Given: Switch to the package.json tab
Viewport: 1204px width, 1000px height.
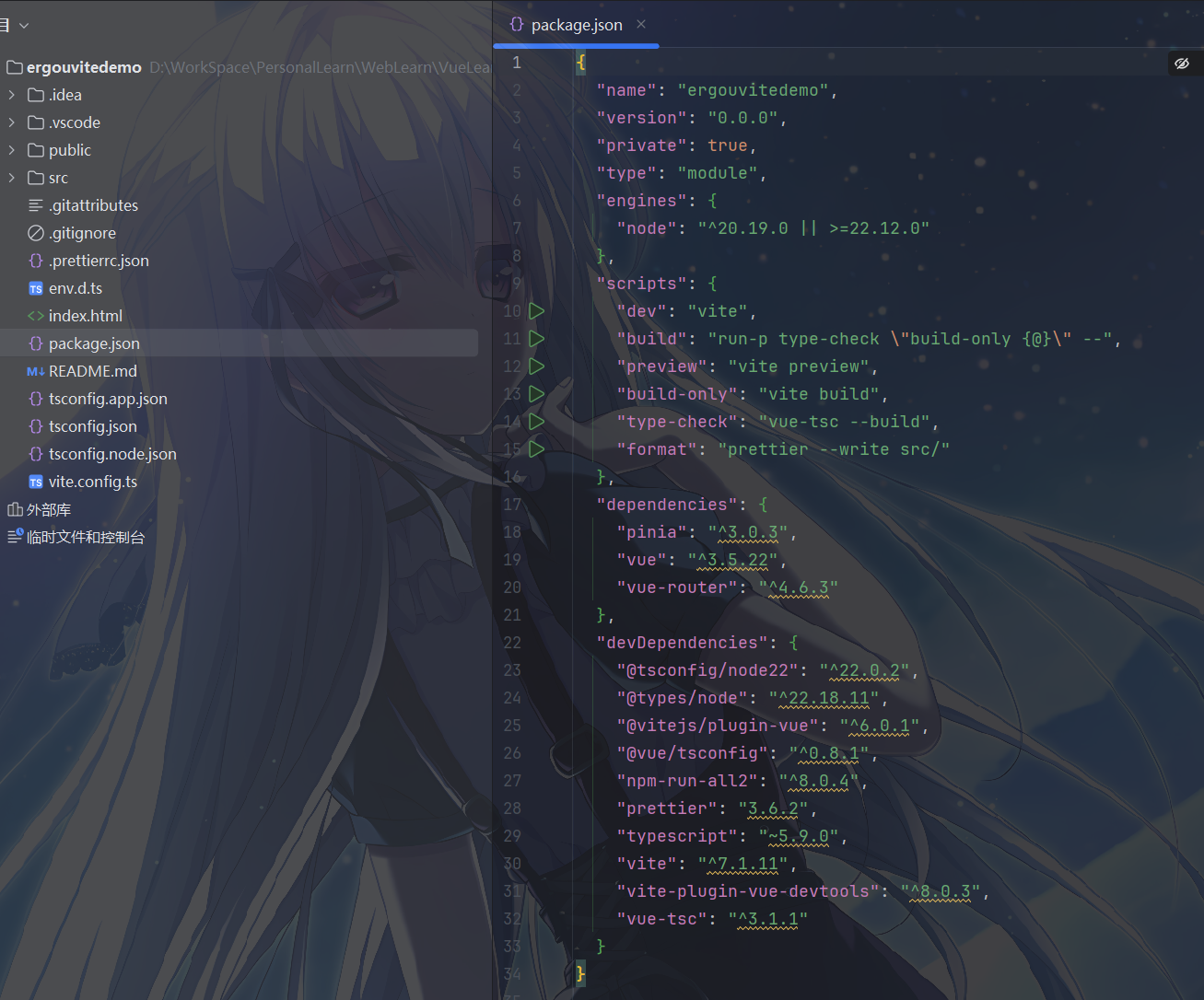Looking at the screenshot, I should point(576,25).
